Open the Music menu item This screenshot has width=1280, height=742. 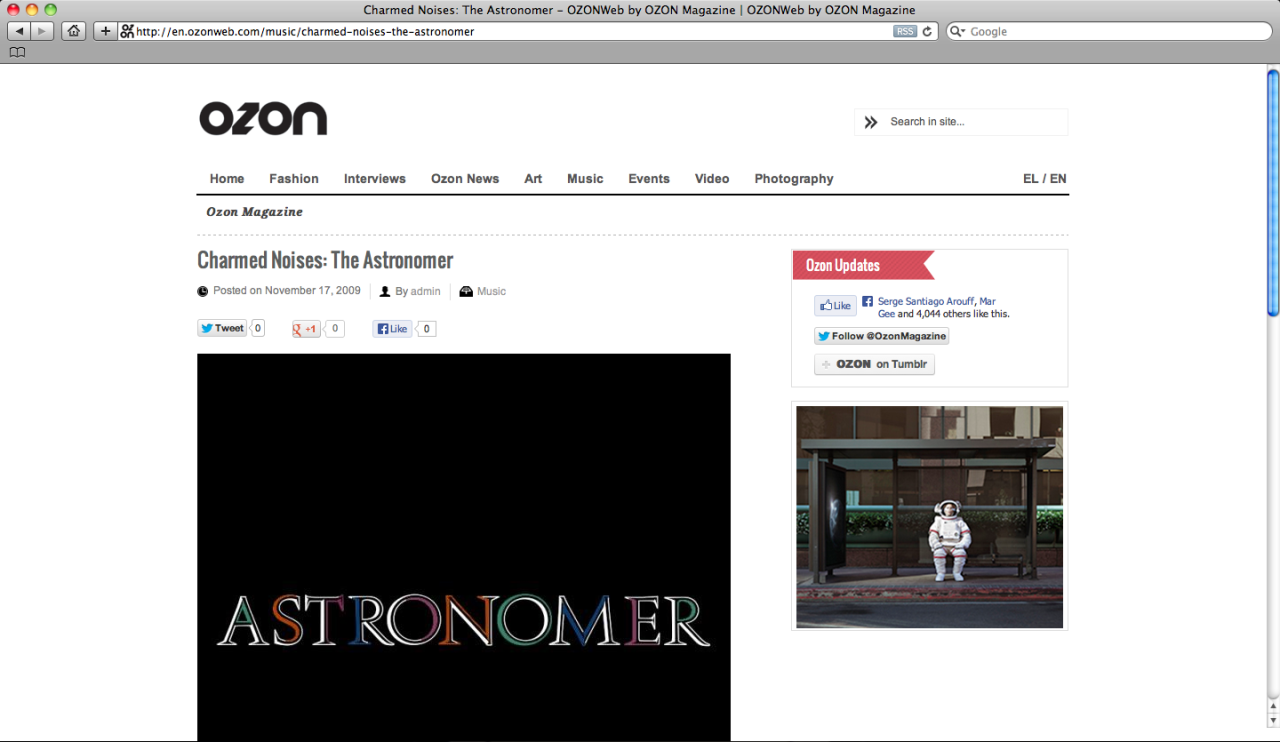coord(585,179)
